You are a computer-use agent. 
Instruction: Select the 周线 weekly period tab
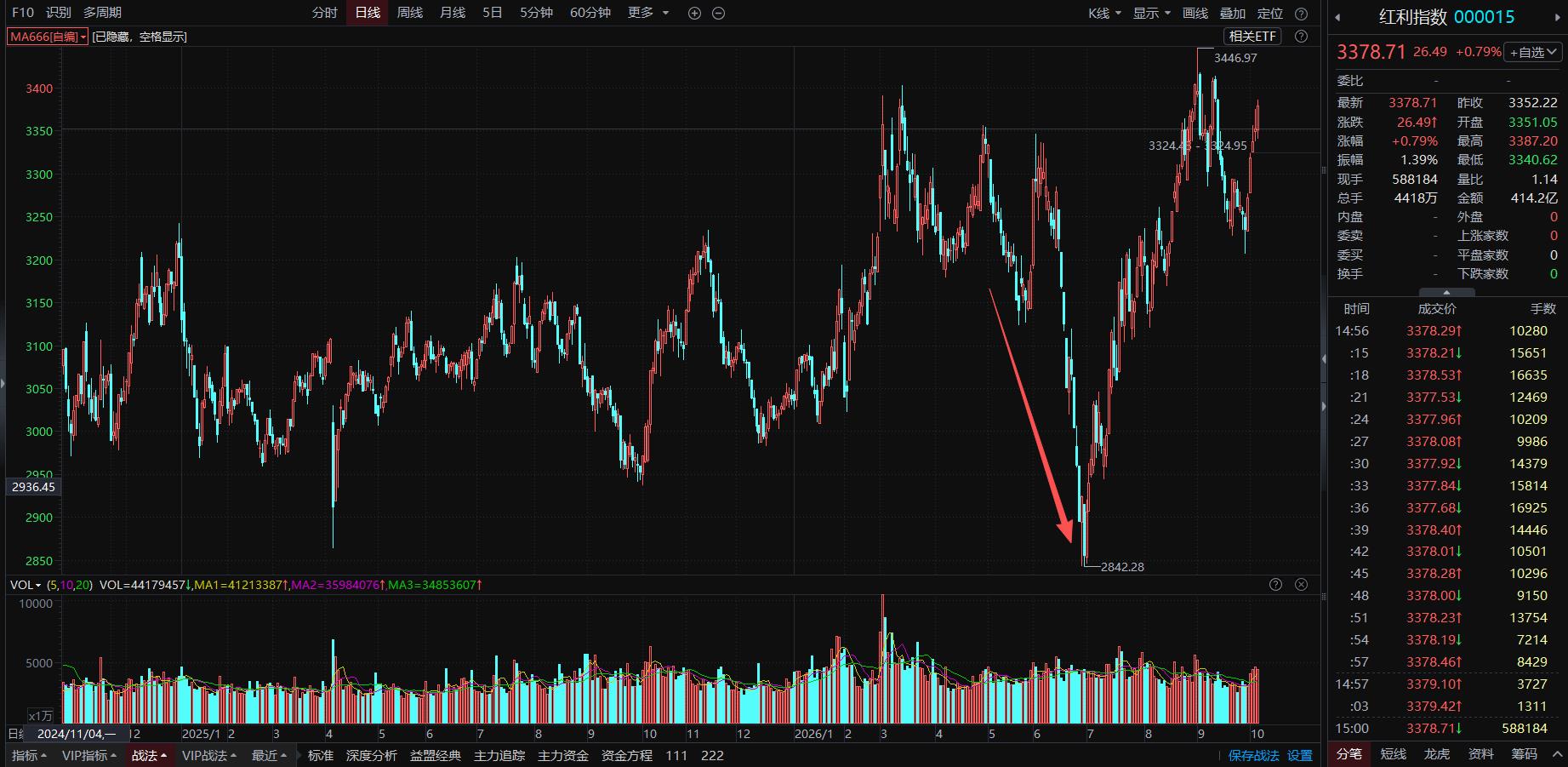point(410,13)
